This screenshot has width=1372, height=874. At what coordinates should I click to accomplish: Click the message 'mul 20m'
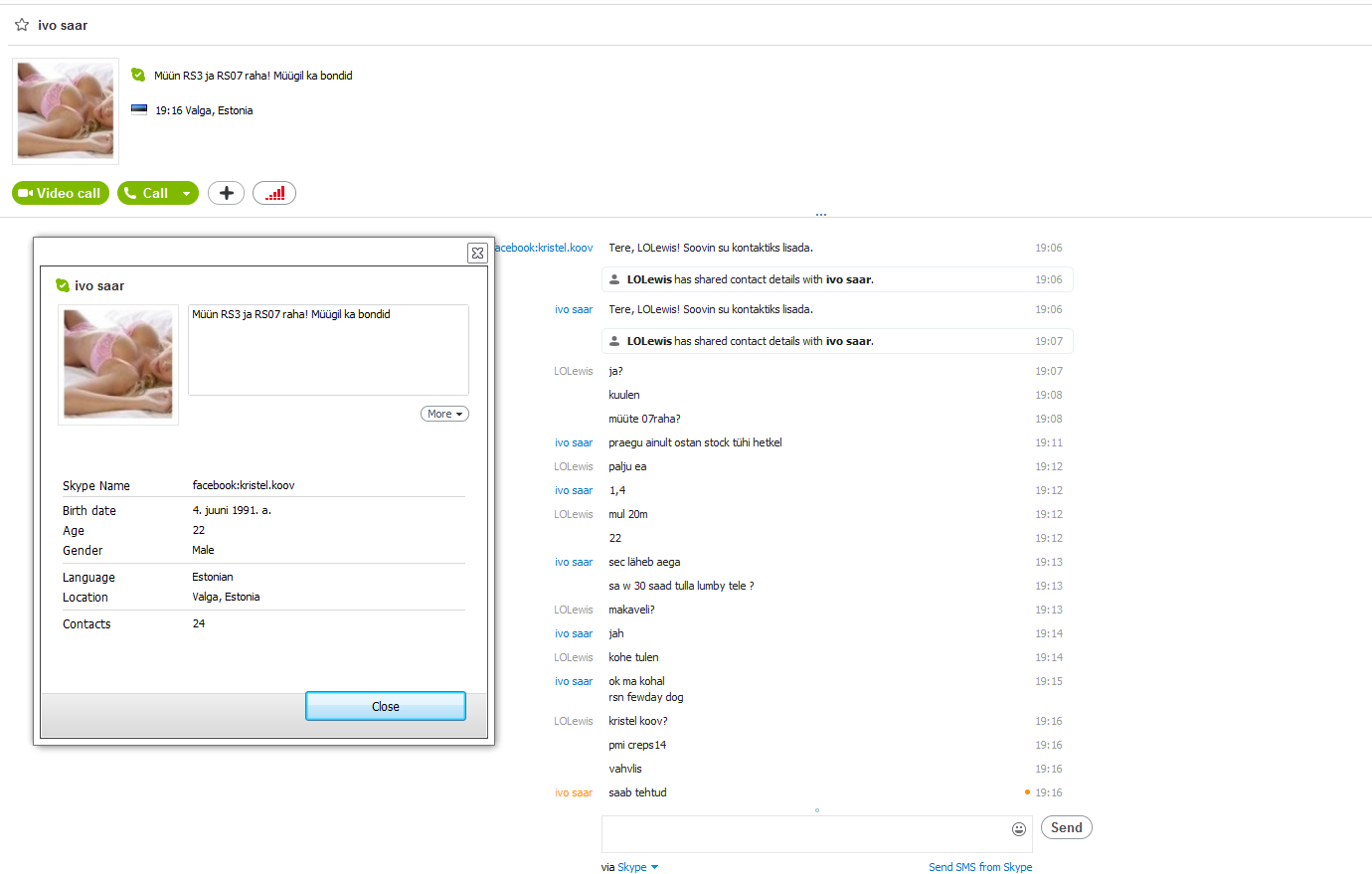click(x=628, y=514)
